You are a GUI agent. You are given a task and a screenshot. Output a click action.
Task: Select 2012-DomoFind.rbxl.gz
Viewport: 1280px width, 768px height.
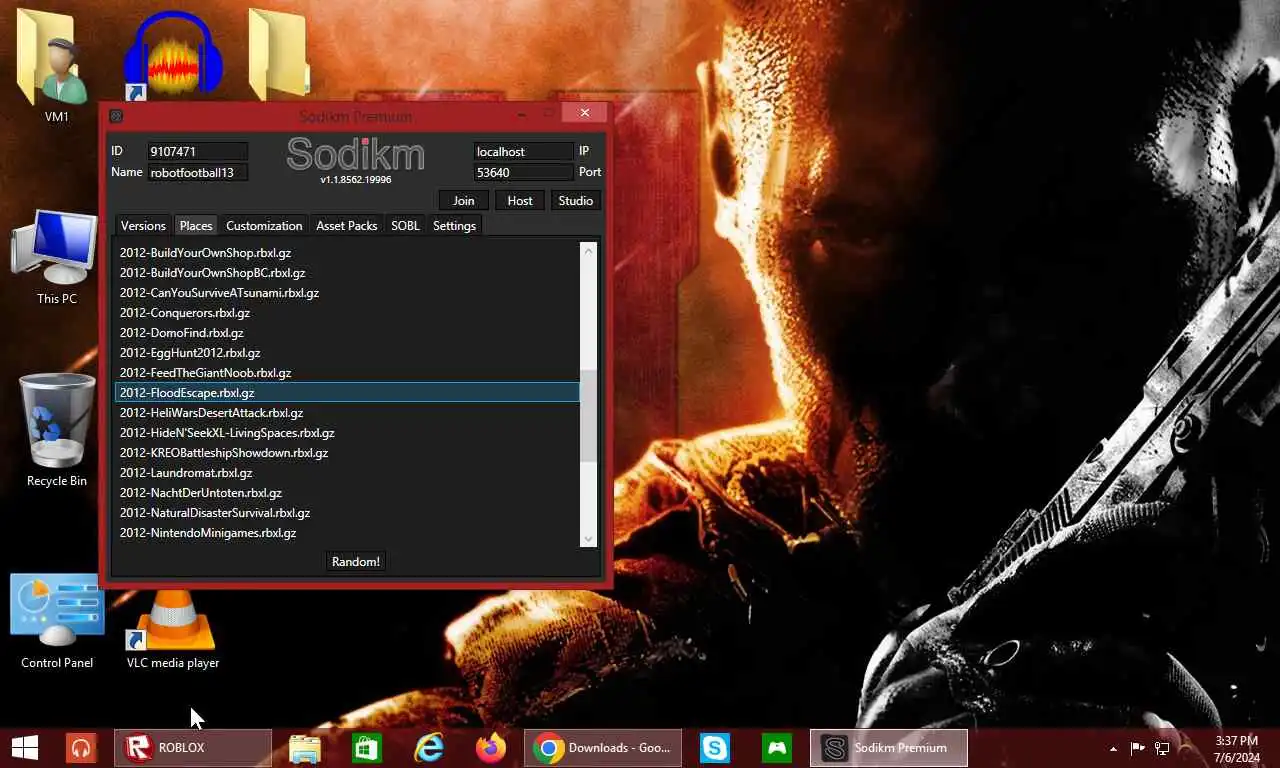347,333
